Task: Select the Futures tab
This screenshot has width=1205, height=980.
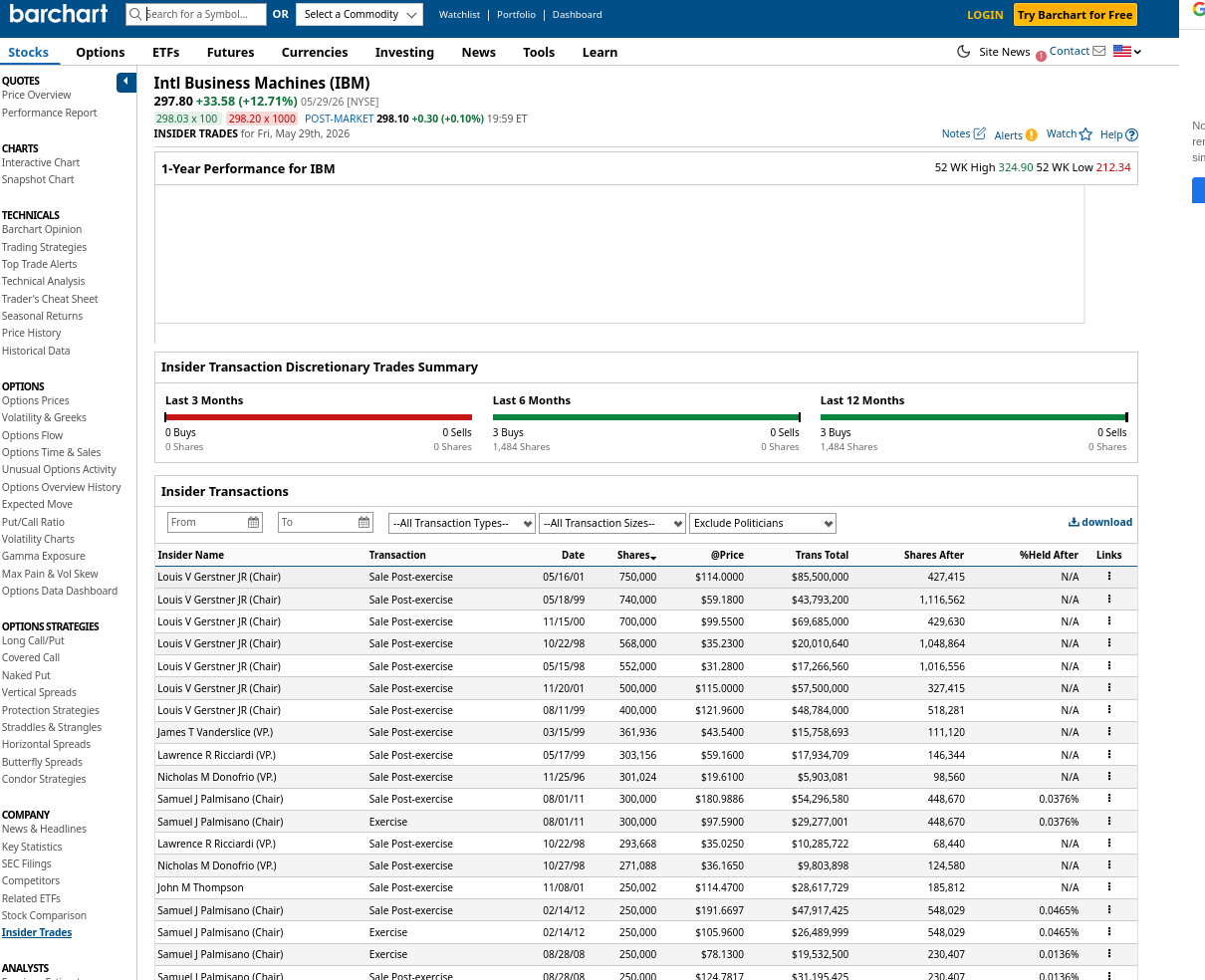Action: [x=230, y=52]
